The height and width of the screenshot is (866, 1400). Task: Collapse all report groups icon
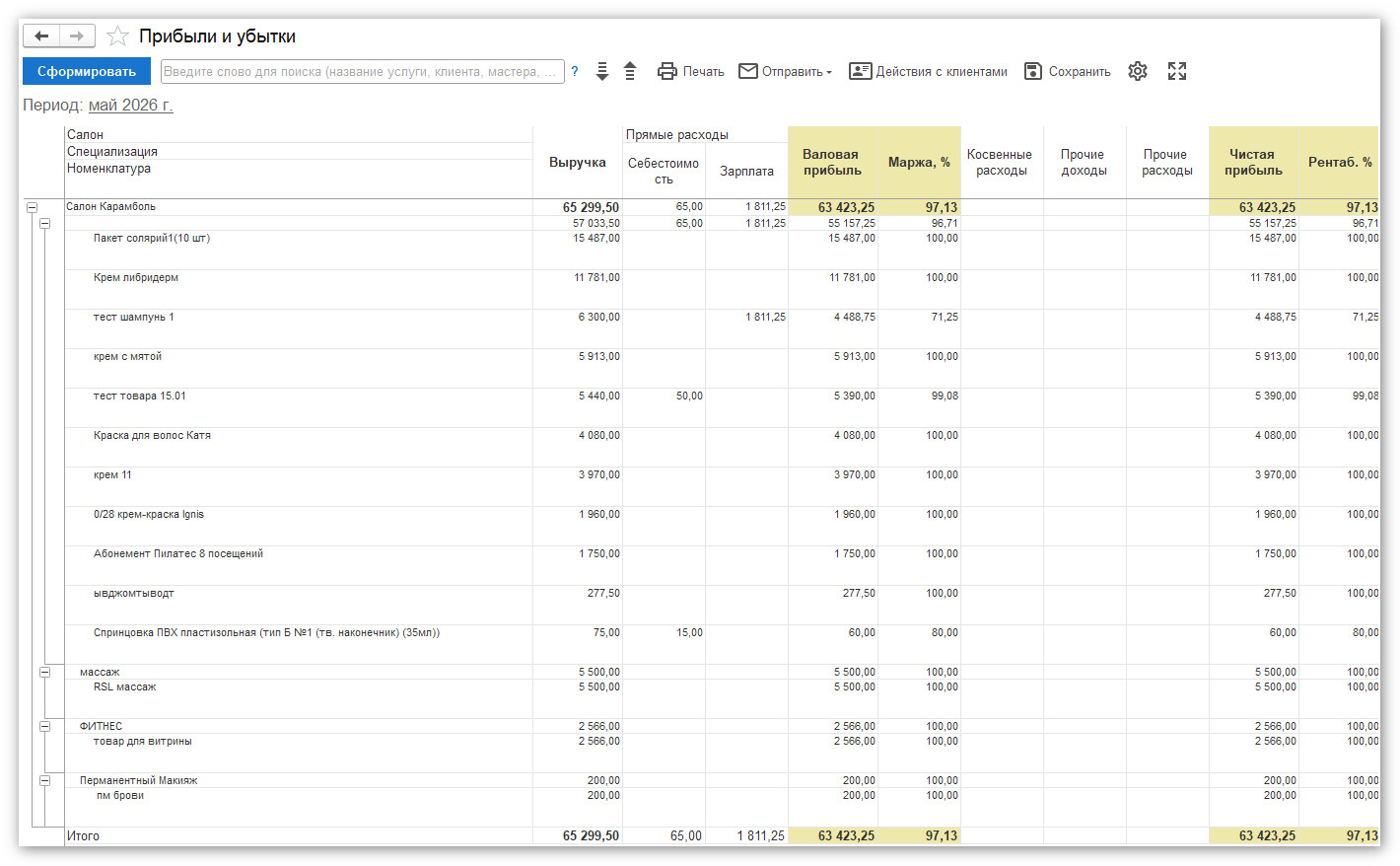pos(631,71)
